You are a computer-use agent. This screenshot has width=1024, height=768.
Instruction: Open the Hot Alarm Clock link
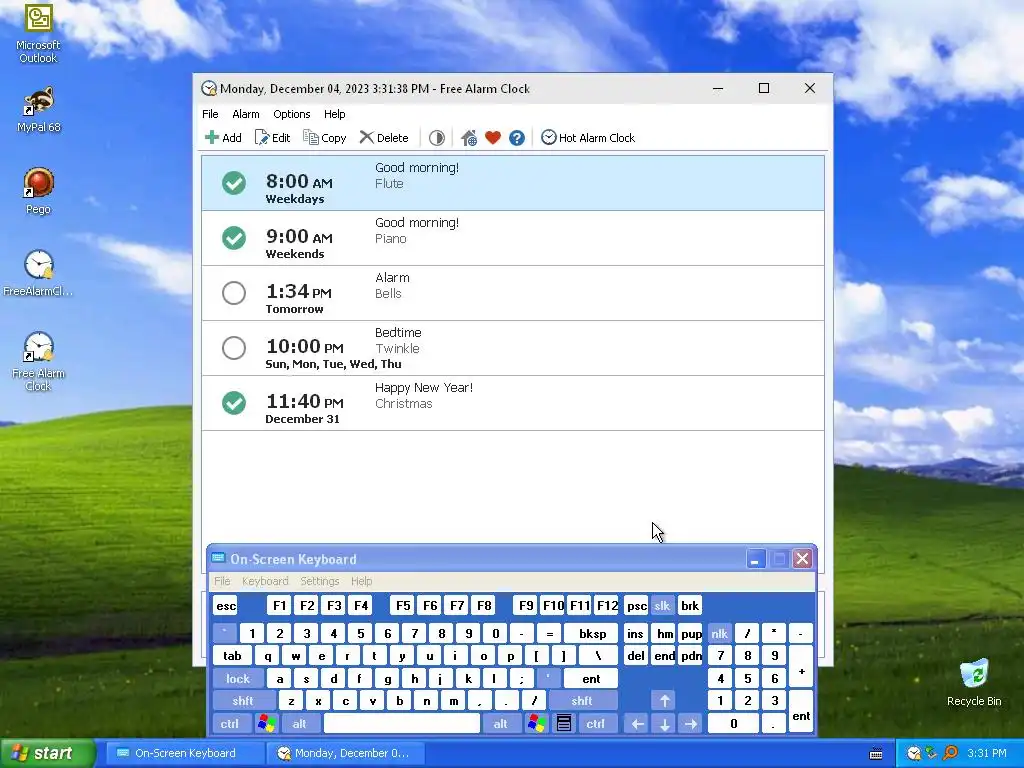[588, 138]
